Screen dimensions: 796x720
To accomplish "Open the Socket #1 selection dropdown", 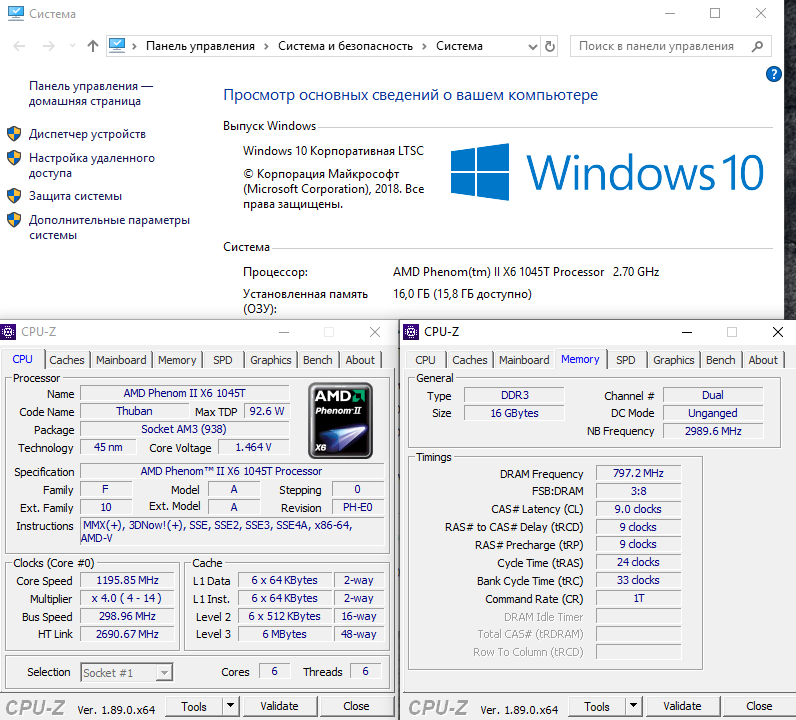I will pyautogui.click(x=127, y=673).
